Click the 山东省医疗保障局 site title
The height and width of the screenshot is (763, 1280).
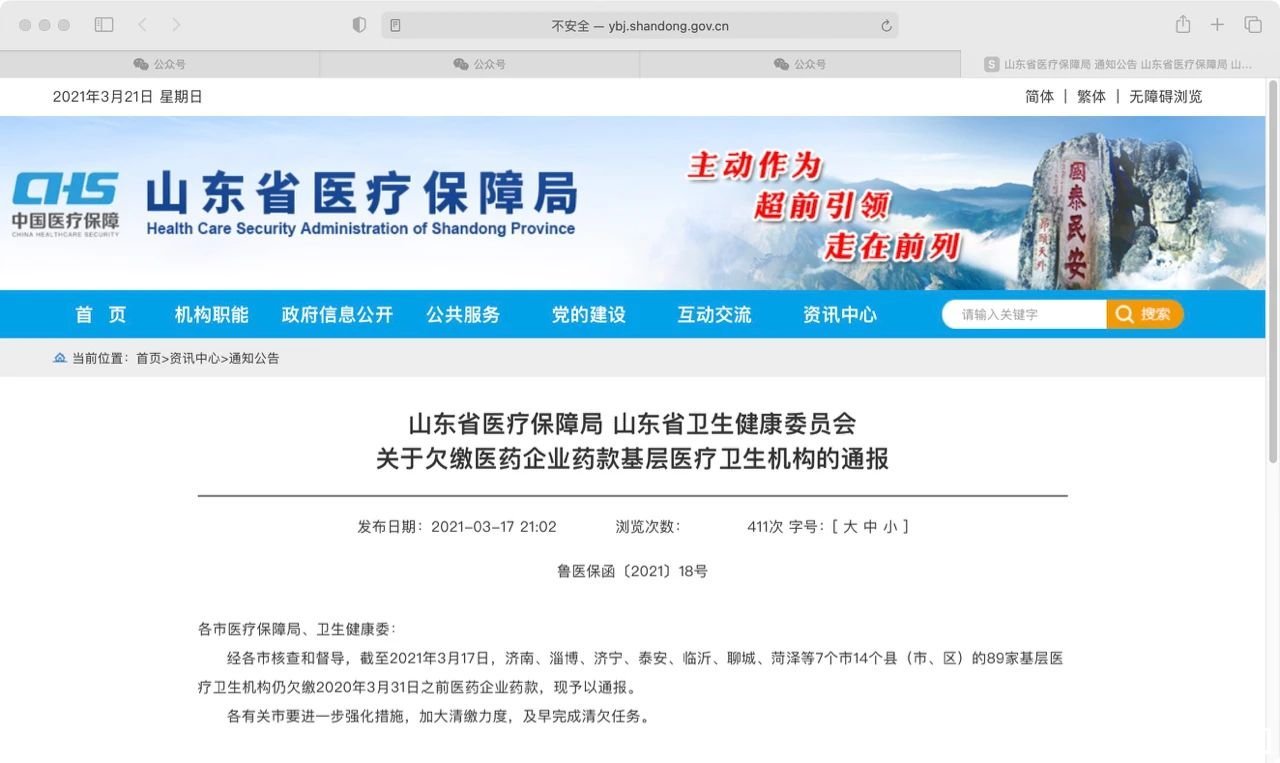point(361,193)
